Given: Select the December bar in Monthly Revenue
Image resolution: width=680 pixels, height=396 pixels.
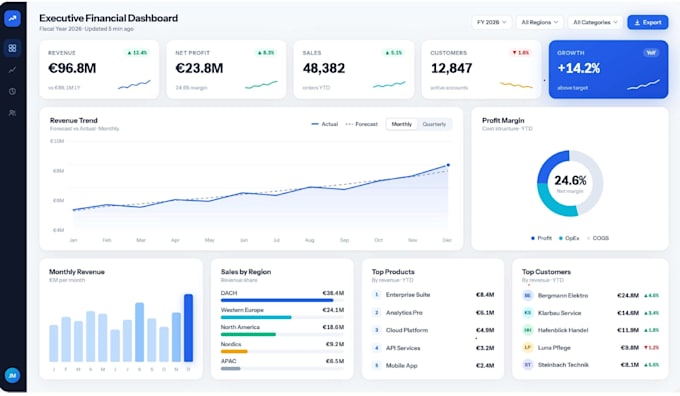Looking at the screenshot, I should [x=188, y=328].
